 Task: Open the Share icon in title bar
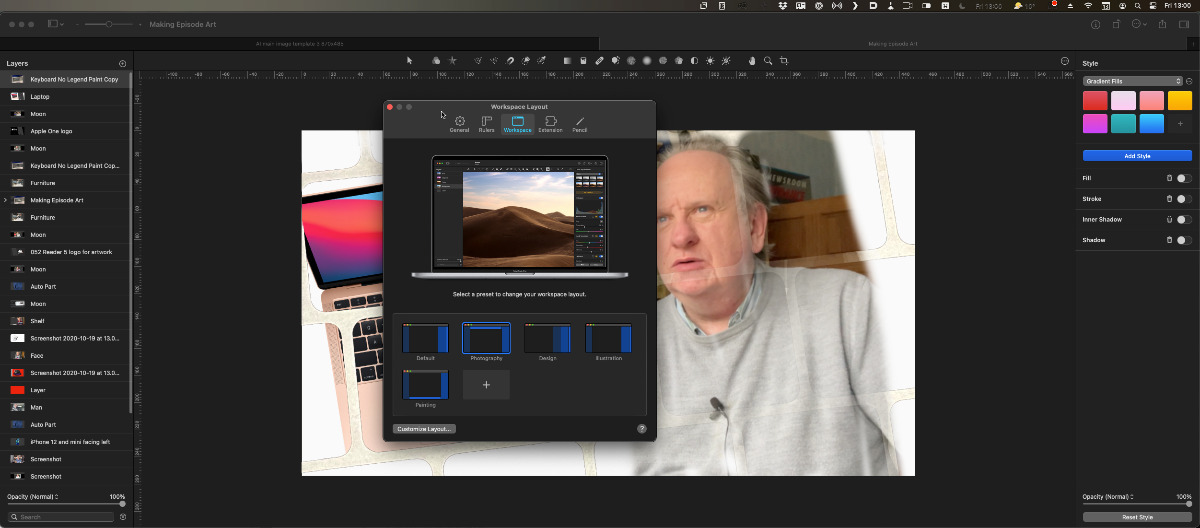pos(1164,24)
